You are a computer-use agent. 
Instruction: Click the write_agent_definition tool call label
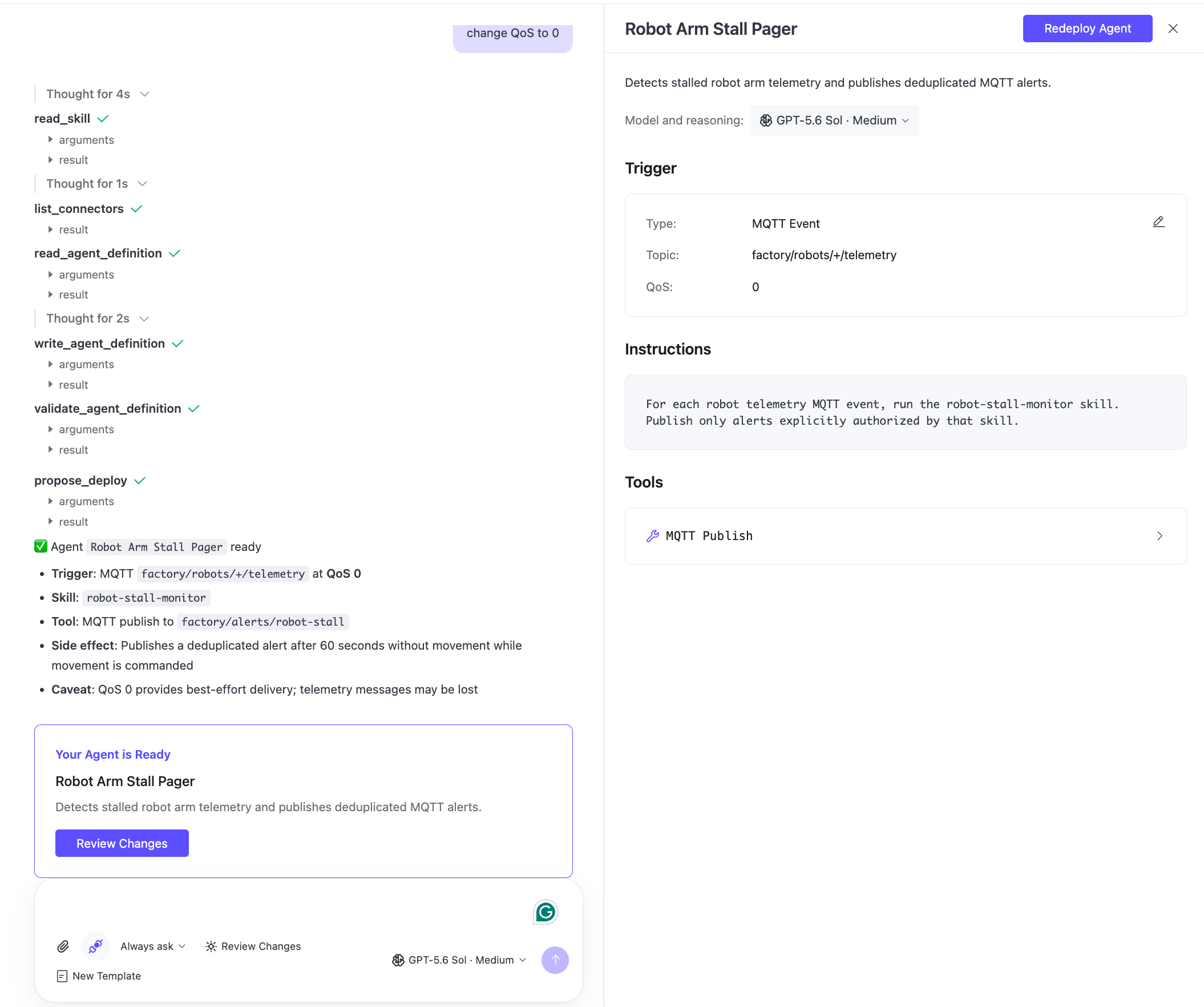click(x=100, y=344)
